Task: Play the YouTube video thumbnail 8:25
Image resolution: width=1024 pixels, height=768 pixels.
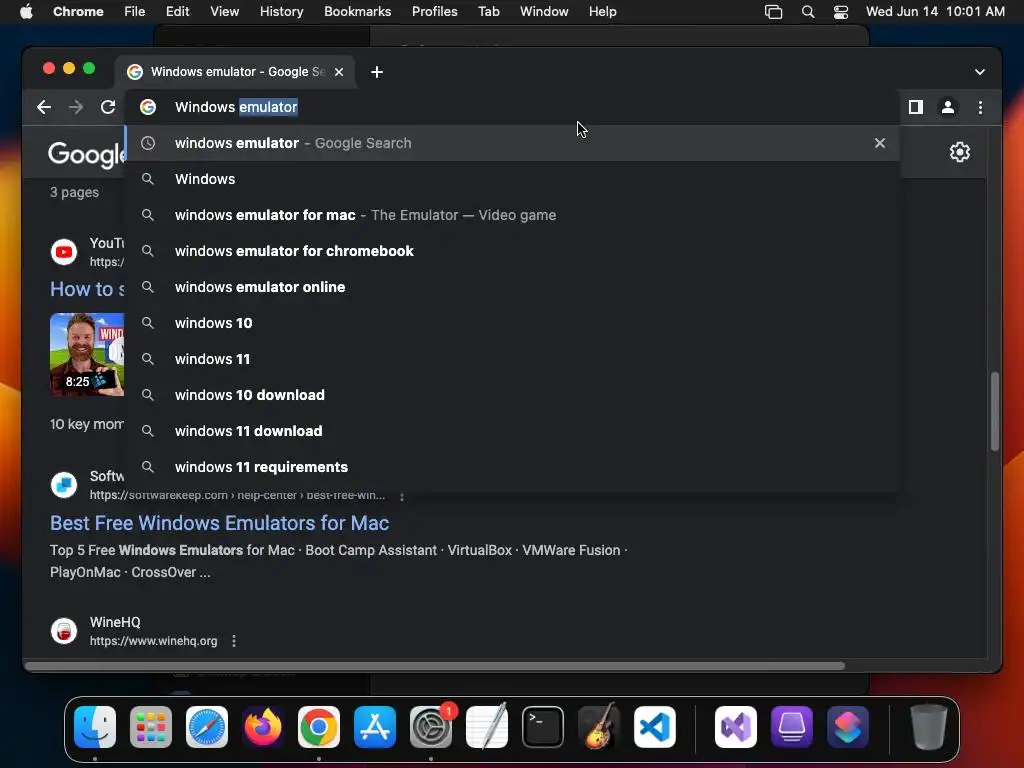Action: [87, 354]
